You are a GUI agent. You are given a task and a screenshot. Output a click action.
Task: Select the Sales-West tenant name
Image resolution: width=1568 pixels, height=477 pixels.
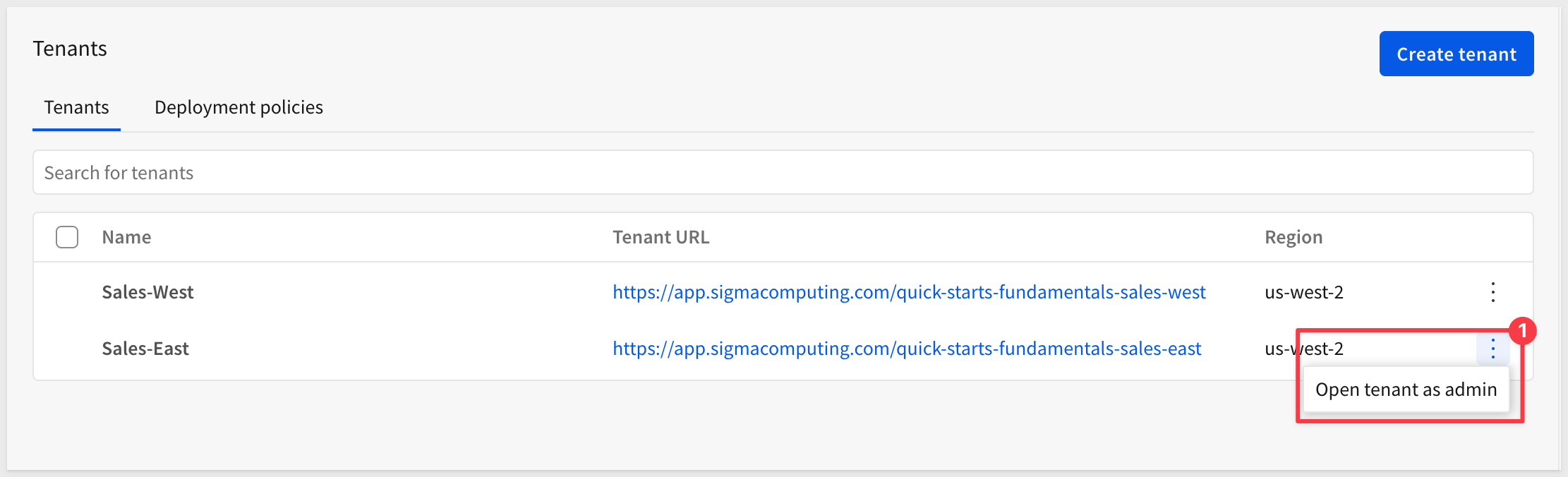click(x=147, y=292)
